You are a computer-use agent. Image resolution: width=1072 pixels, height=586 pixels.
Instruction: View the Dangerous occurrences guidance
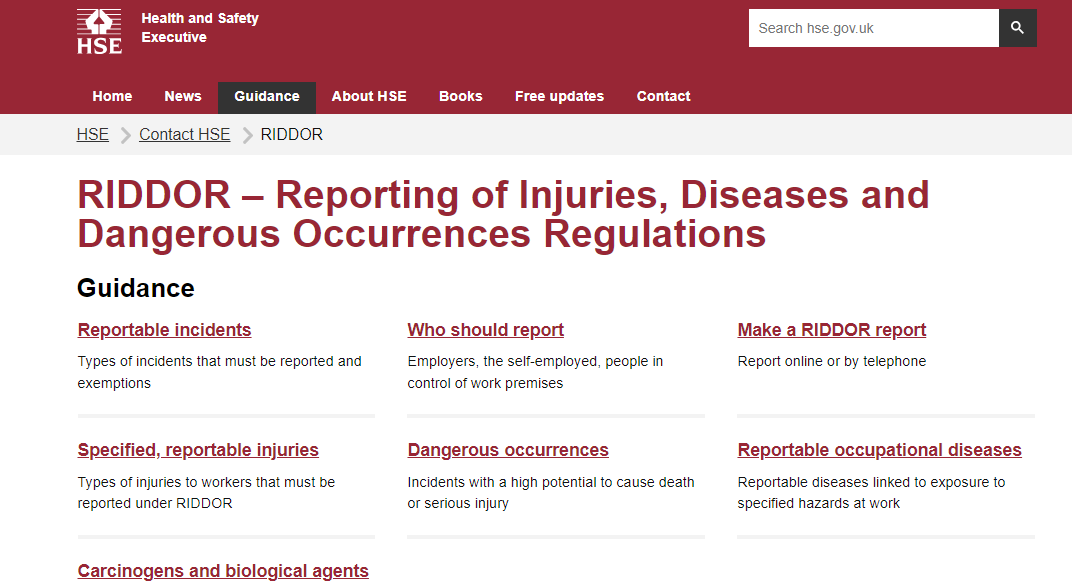pos(508,450)
